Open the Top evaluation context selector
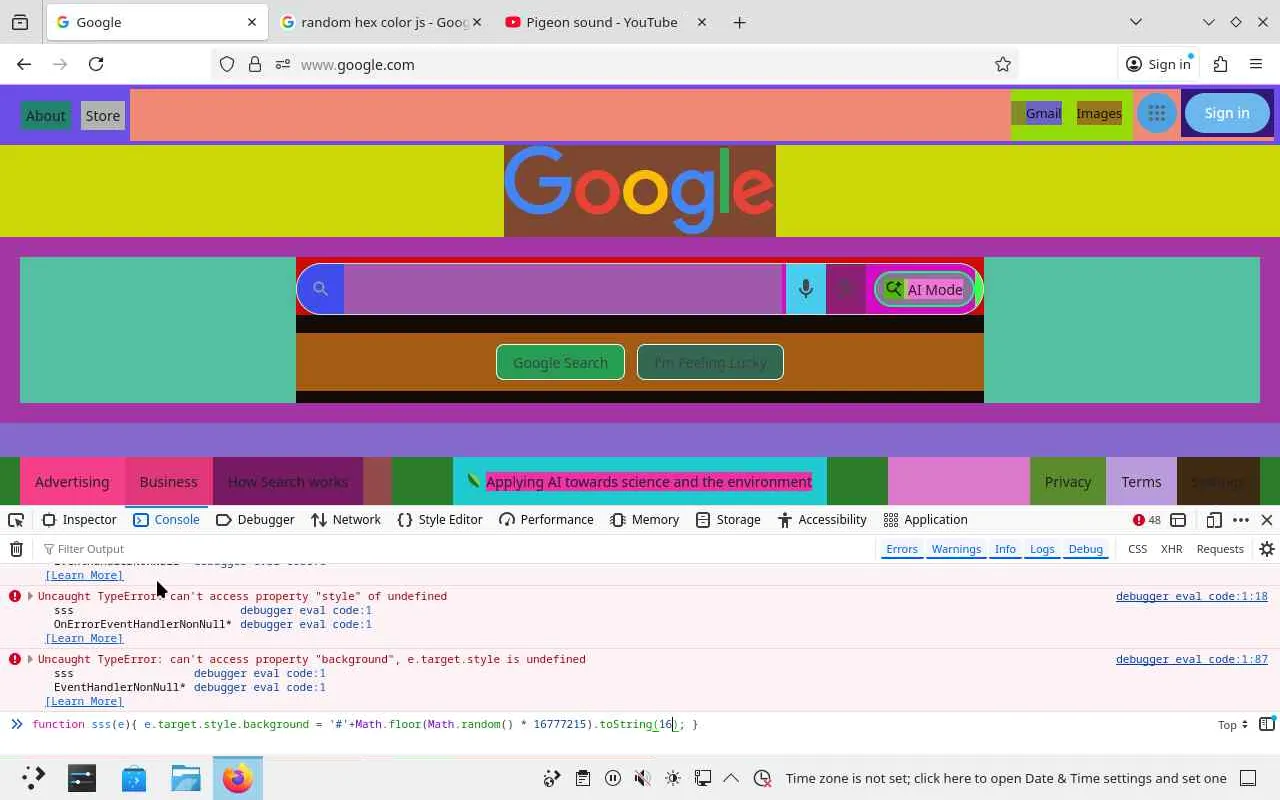The width and height of the screenshot is (1280, 800). (1233, 725)
